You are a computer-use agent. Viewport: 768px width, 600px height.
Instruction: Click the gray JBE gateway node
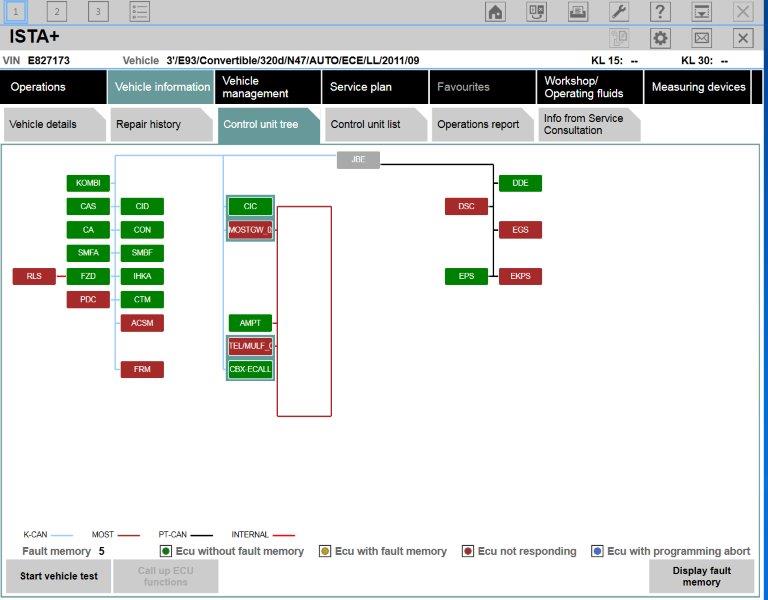tap(358, 160)
